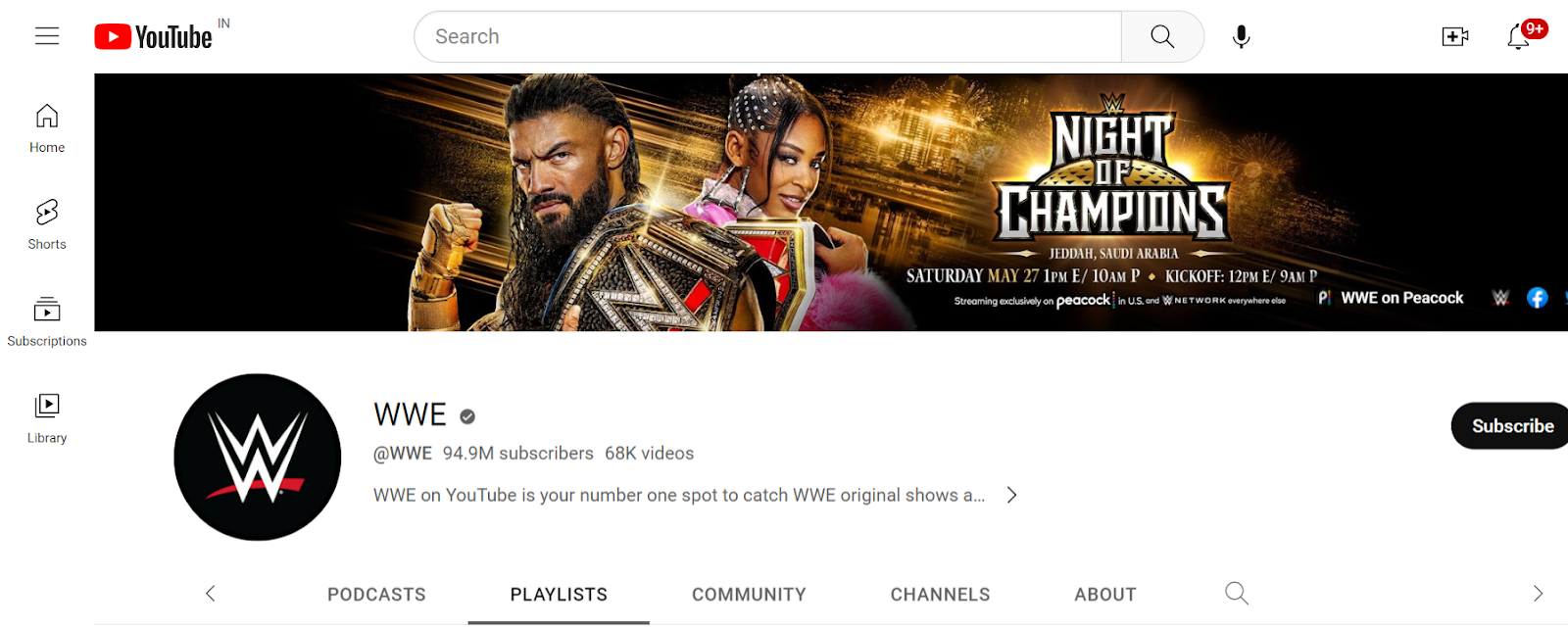
Task: Subscribe to the WWE channel
Action: (x=1511, y=426)
